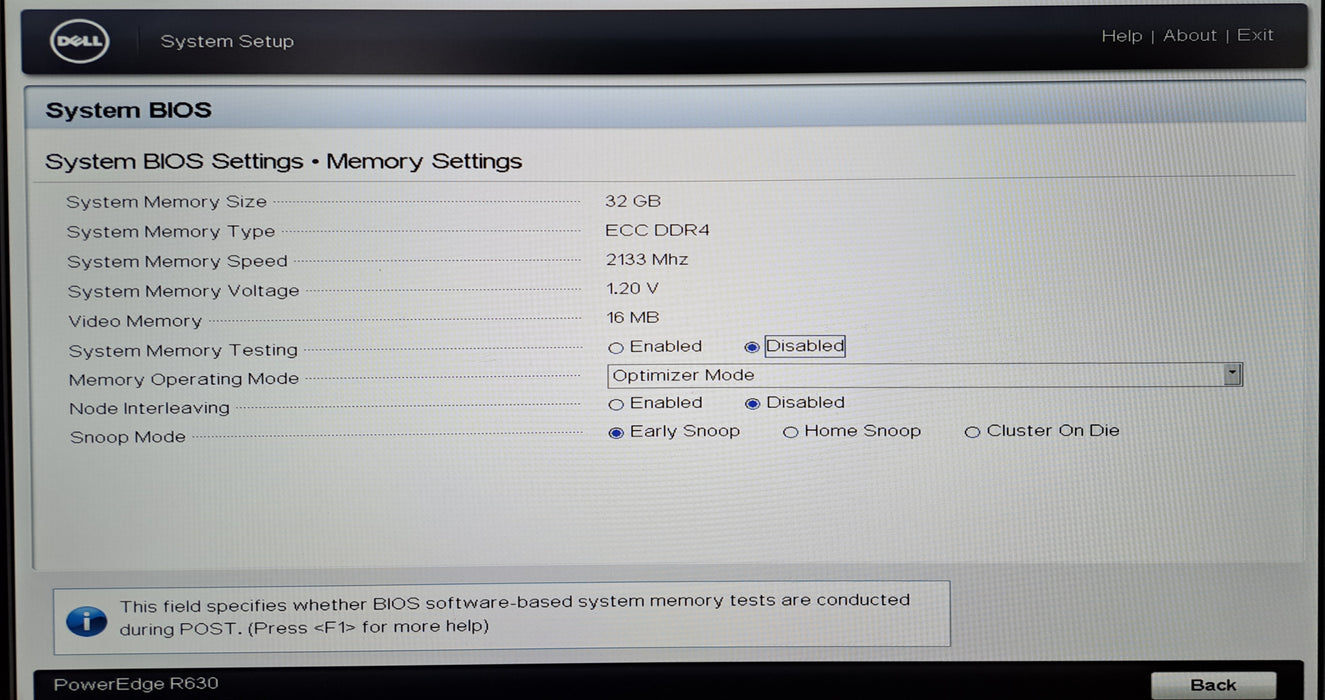This screenshot has height=700, width=1325.
Task: Open Help in the top bar
Action: pyautogui.click(x=1121, y=36)
